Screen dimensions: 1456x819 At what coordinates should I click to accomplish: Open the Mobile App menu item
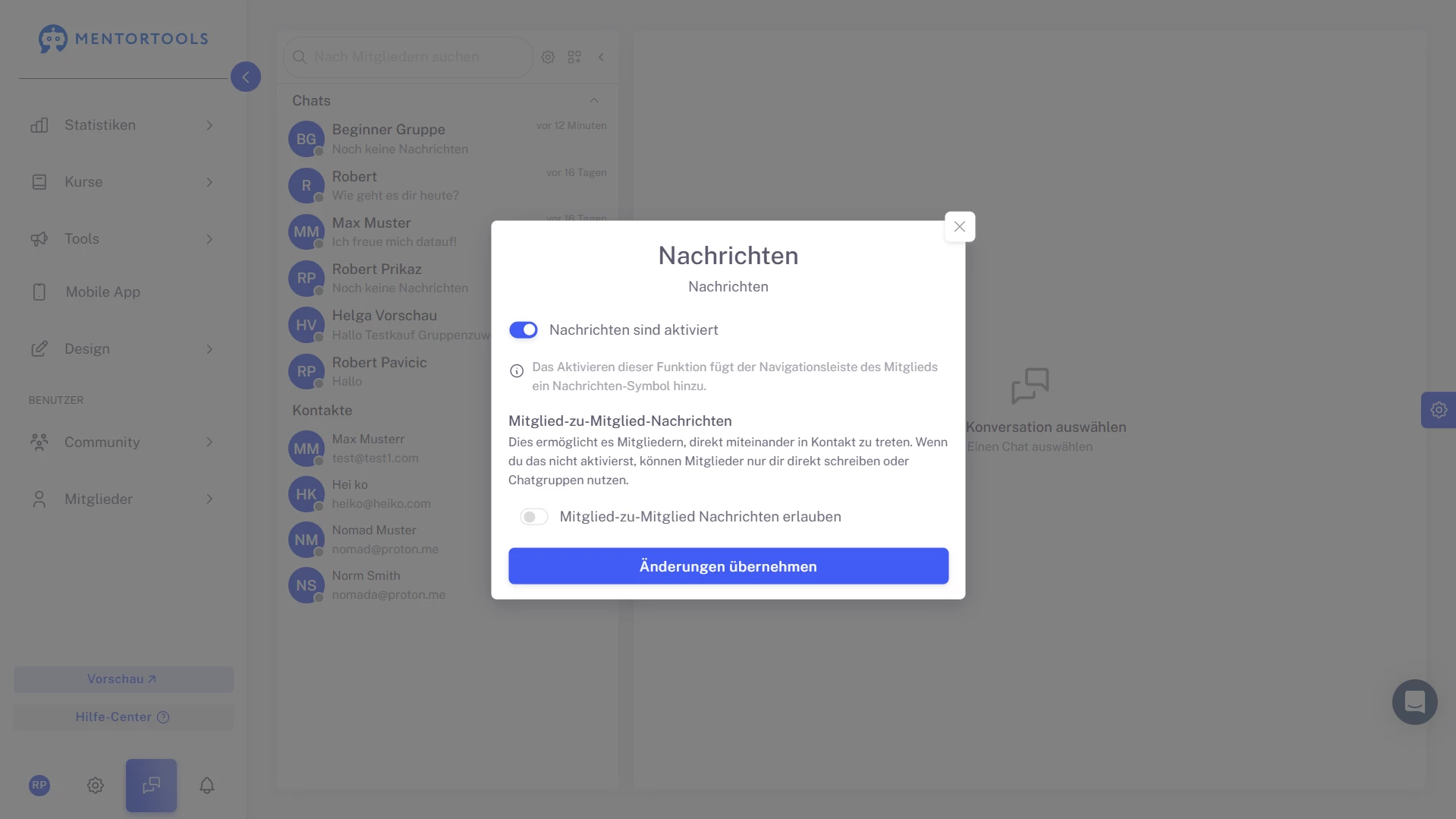pos(102,292)
